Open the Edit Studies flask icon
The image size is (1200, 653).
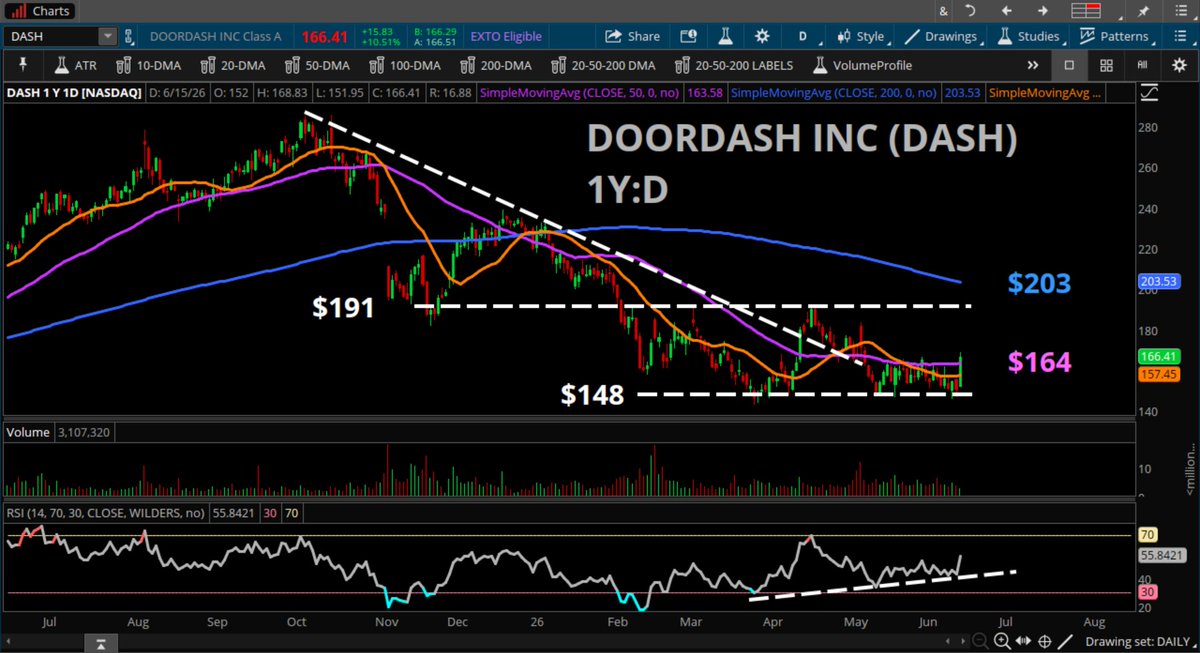(726, 36)
